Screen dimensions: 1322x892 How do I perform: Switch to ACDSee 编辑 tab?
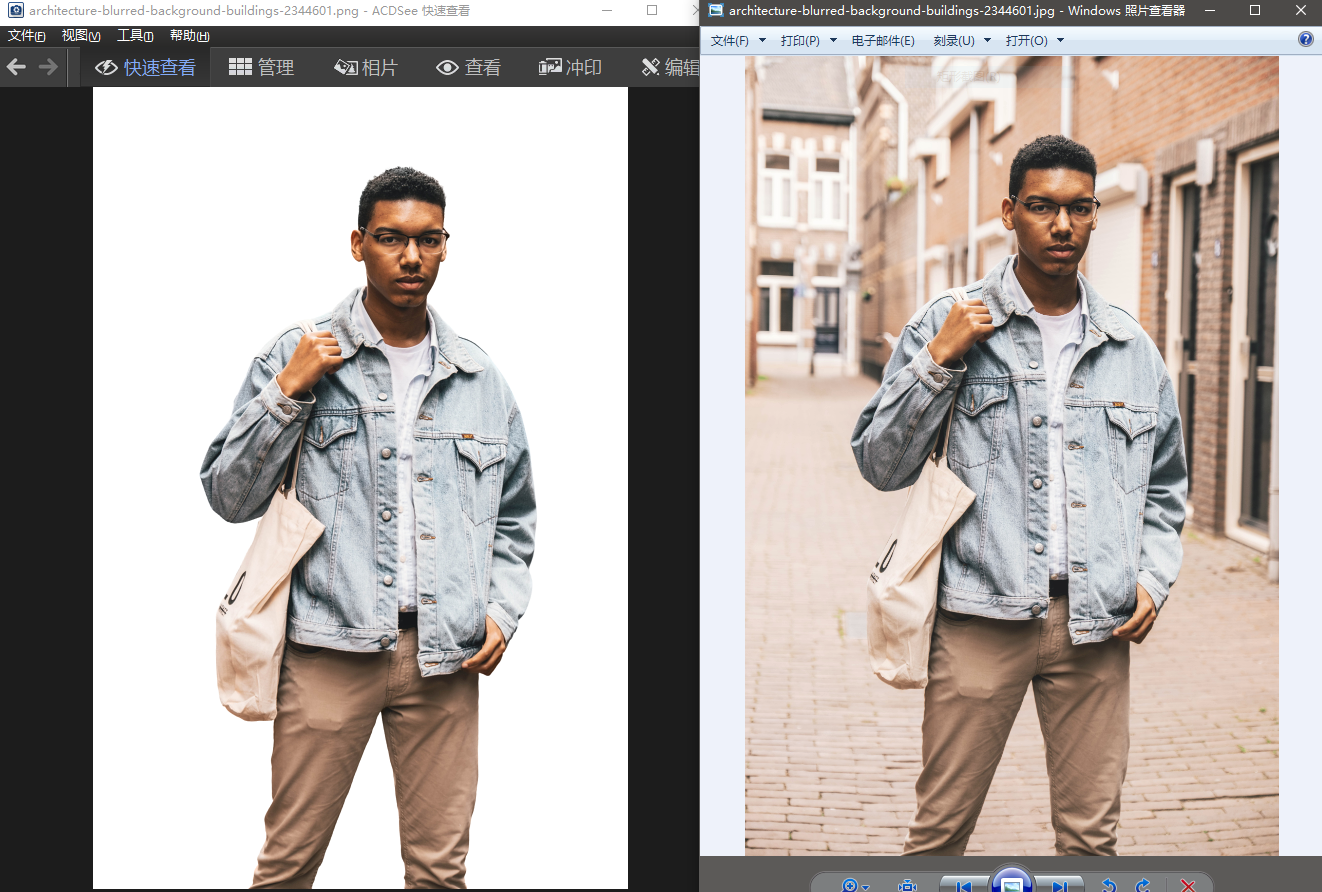pos(669,67)
